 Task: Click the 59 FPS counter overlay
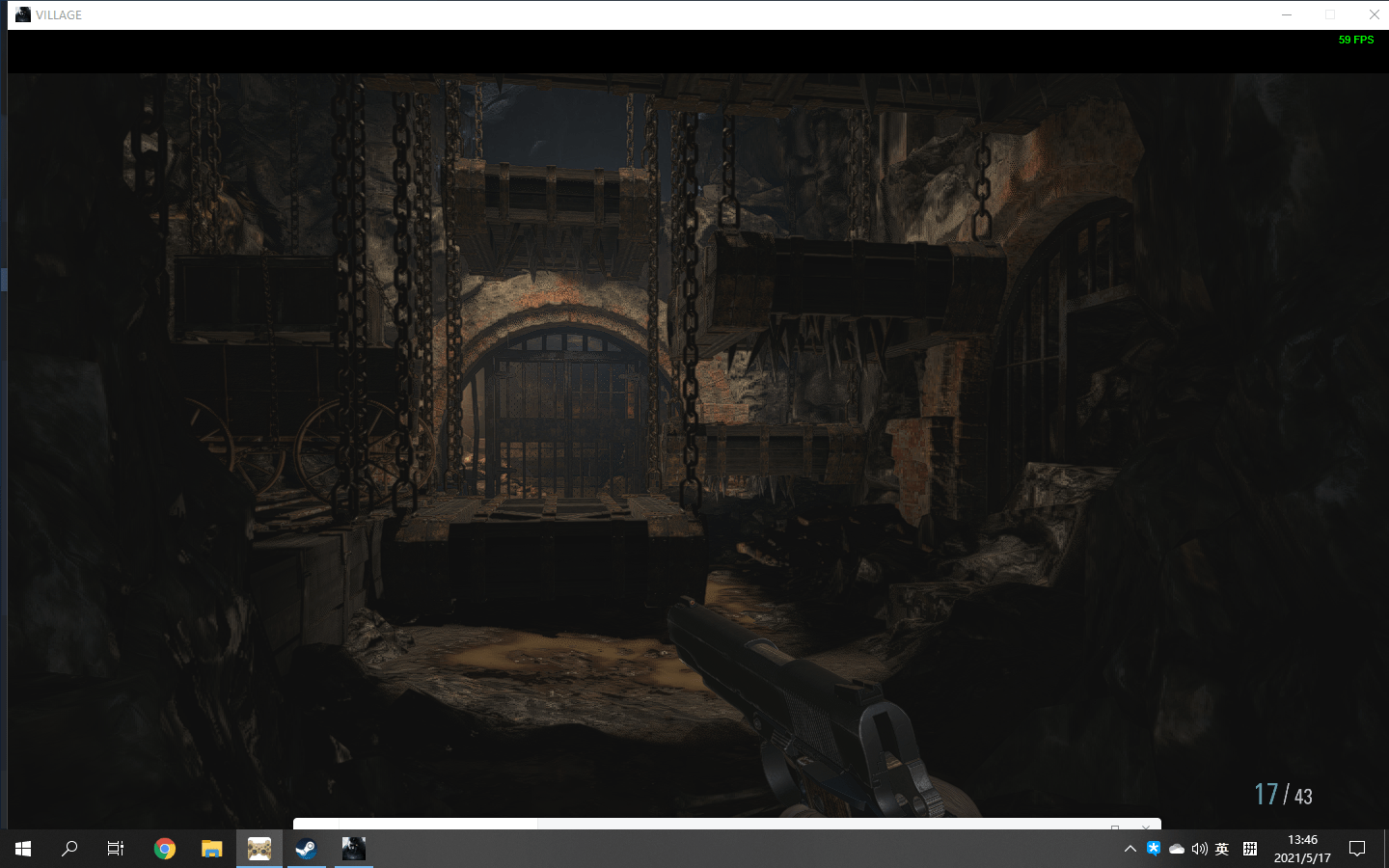coord(1356,40)
